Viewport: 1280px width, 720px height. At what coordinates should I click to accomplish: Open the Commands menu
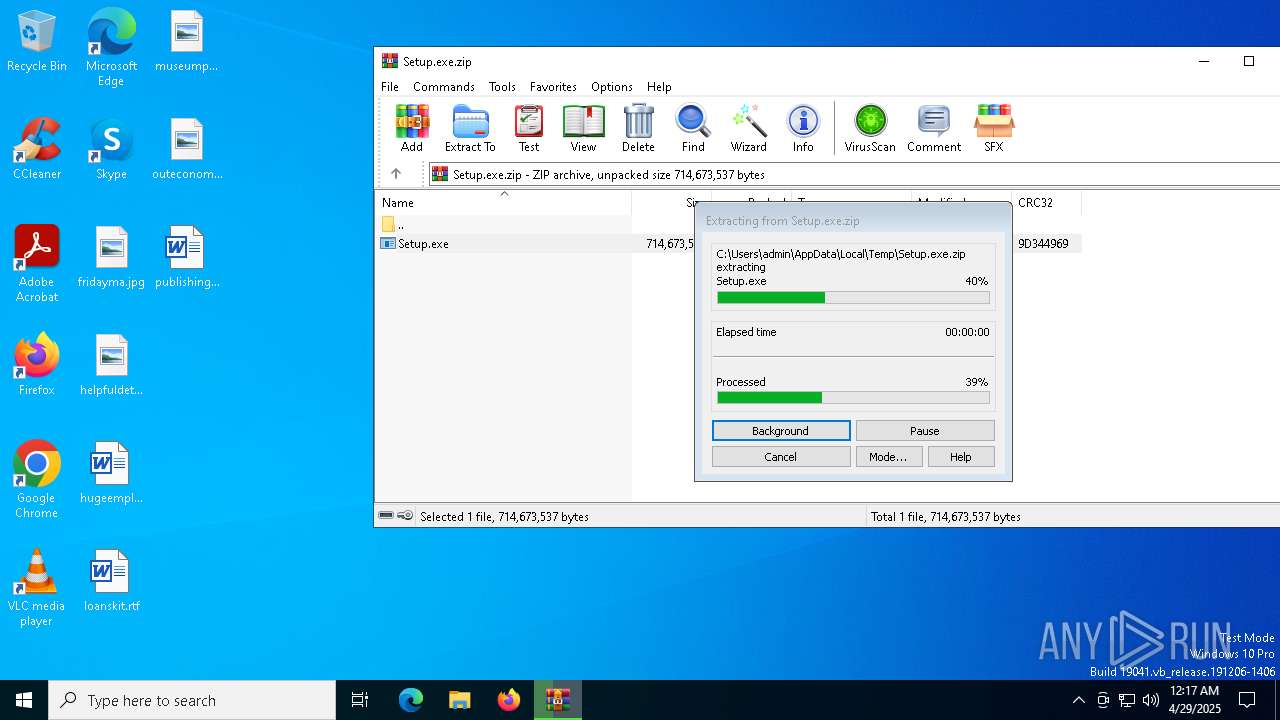coord(444,87)
